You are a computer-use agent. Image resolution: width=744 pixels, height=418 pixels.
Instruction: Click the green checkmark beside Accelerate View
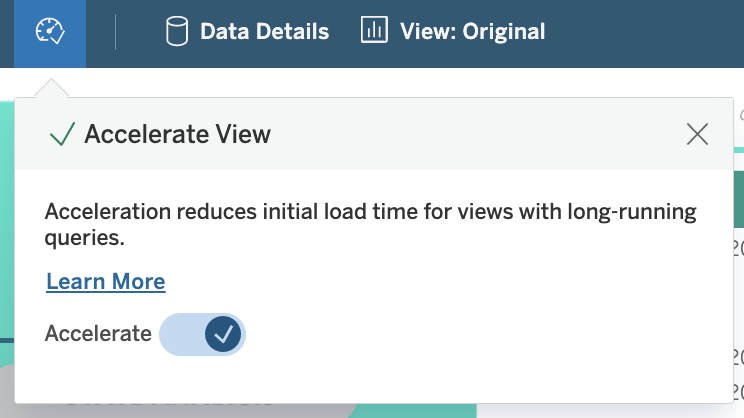coord(62,134)
